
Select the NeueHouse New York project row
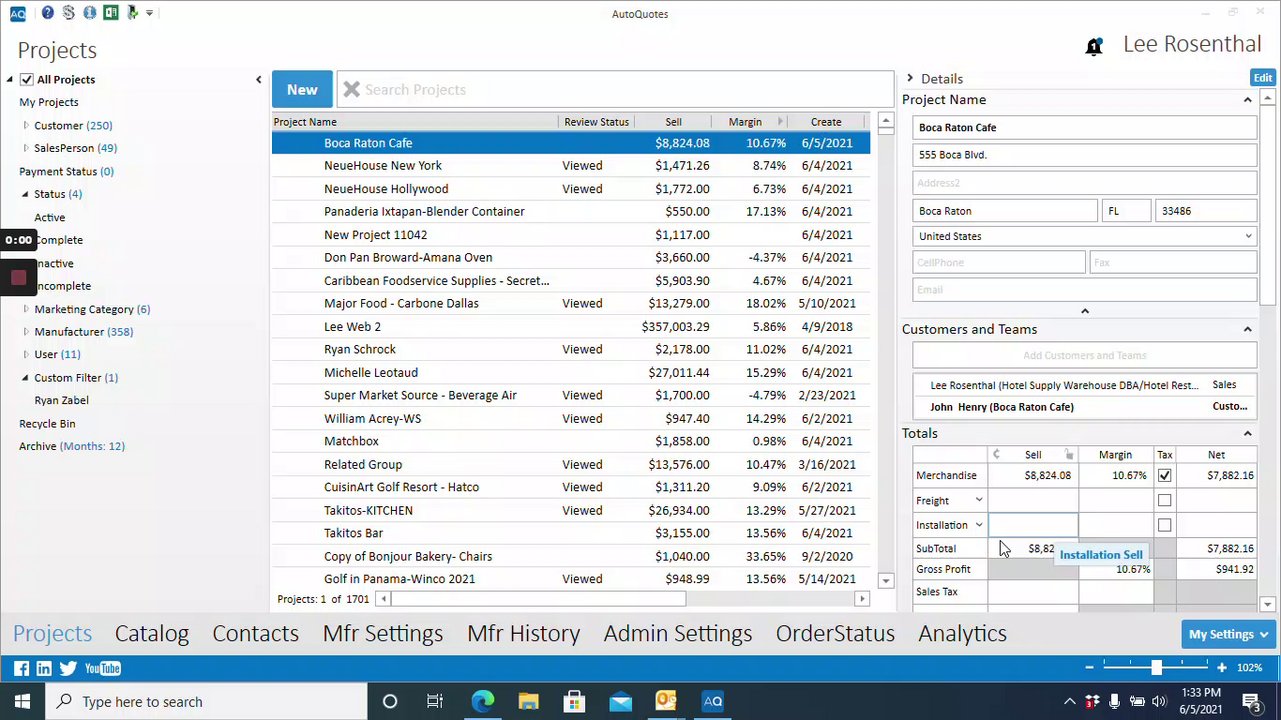[x=571, y=166]
